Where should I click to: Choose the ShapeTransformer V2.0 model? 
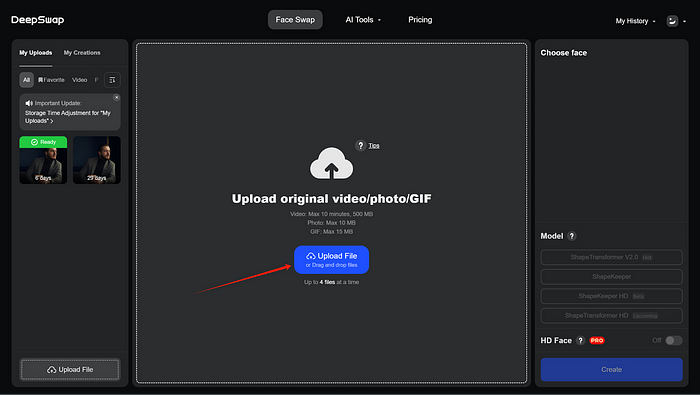point(612,257)
